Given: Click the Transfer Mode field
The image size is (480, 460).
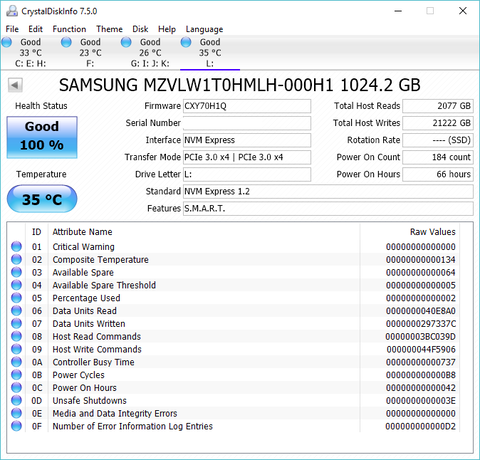Looking at the screenshot, I should [x=247, y=157].
